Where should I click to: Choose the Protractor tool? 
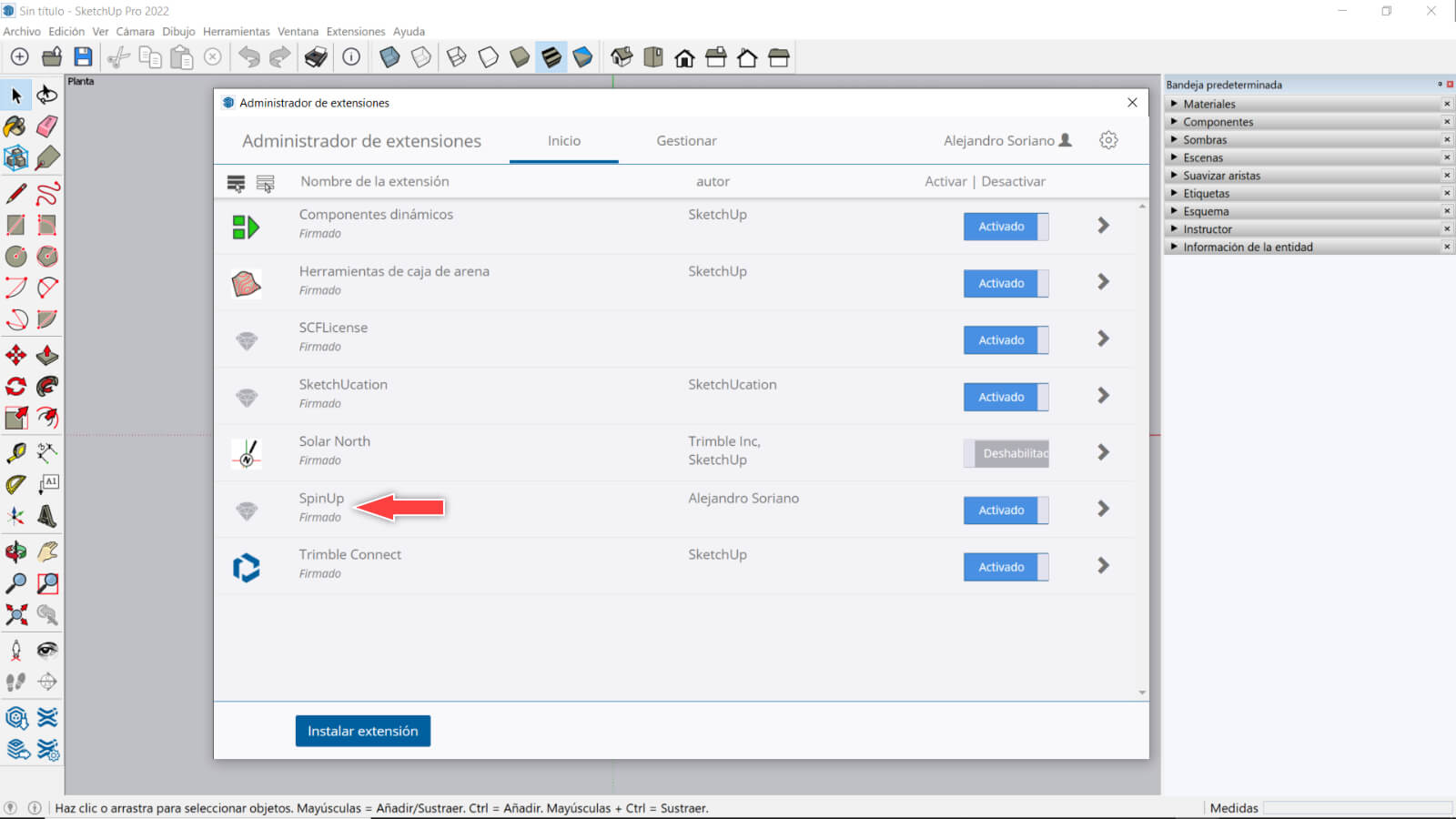(15, 484)
